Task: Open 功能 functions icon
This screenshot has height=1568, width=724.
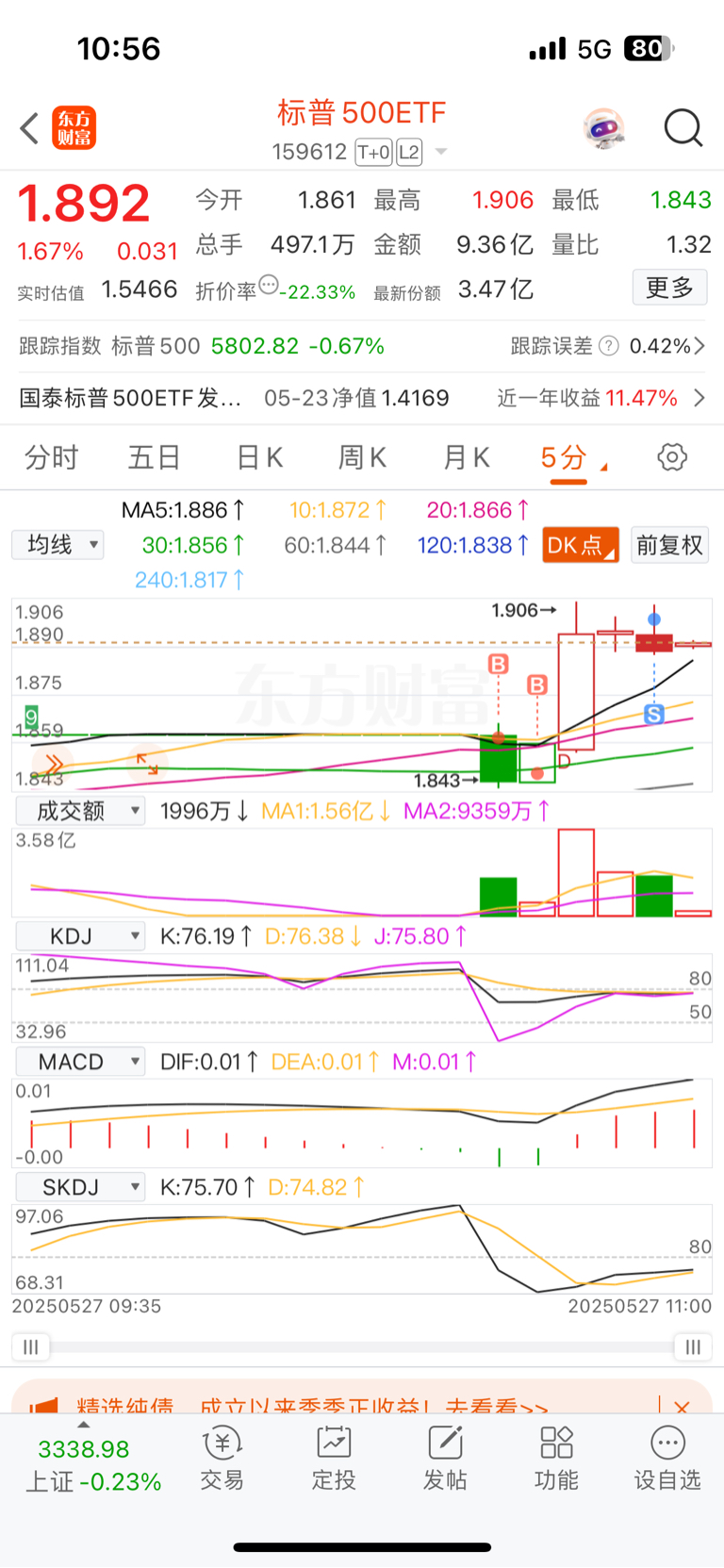Action: click(x=556, y=1459)
